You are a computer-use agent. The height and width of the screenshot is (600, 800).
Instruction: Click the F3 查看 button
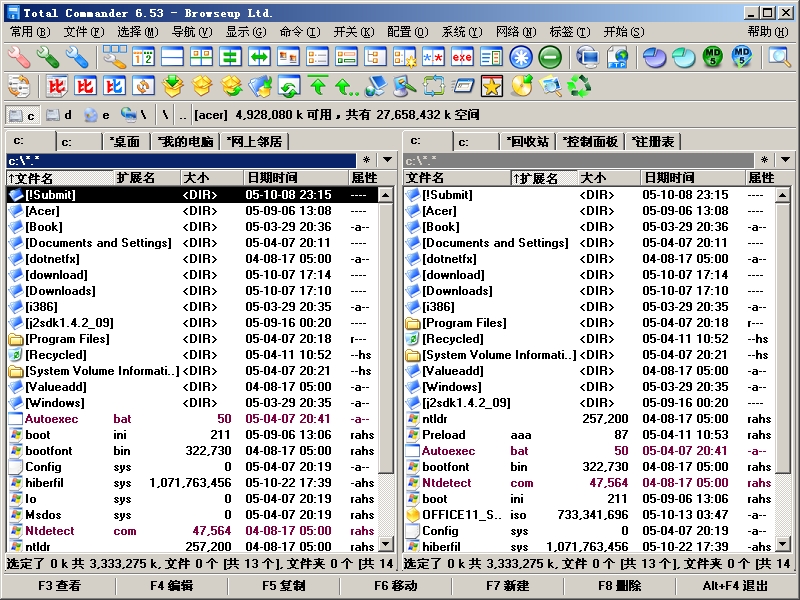point(60,586)
